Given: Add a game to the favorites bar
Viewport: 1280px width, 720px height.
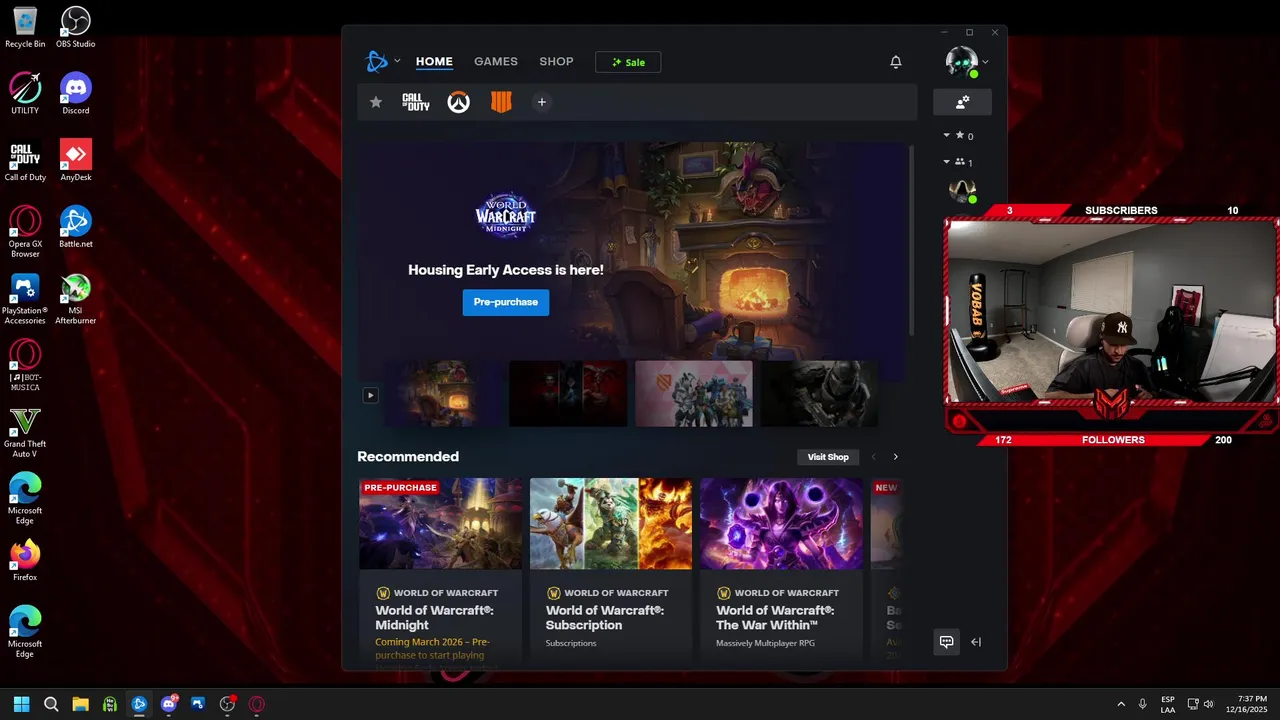Looking at the screenshot, I should [x=542, y=102].
